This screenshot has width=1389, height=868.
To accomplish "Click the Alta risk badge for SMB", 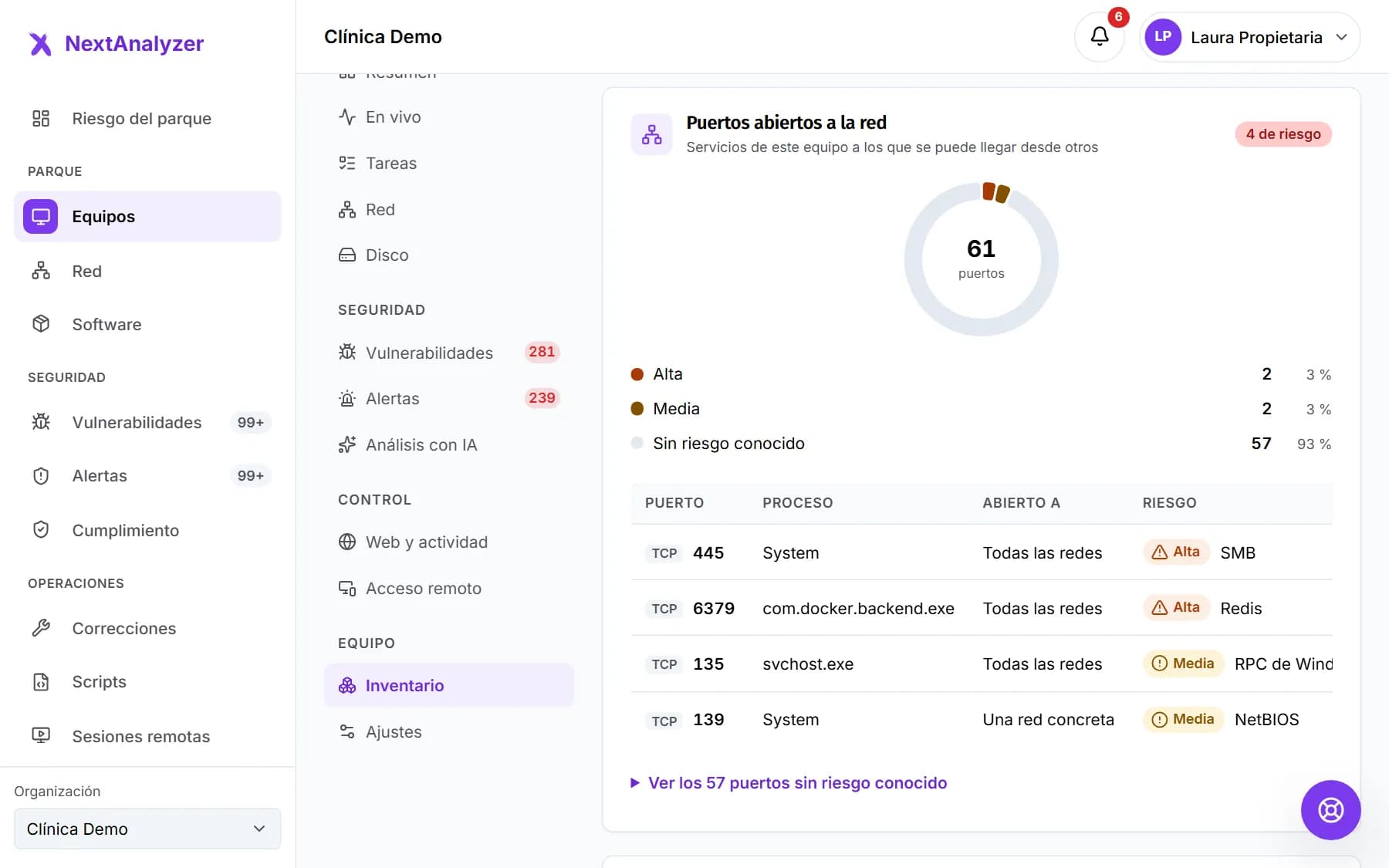I will [1176, 552].
